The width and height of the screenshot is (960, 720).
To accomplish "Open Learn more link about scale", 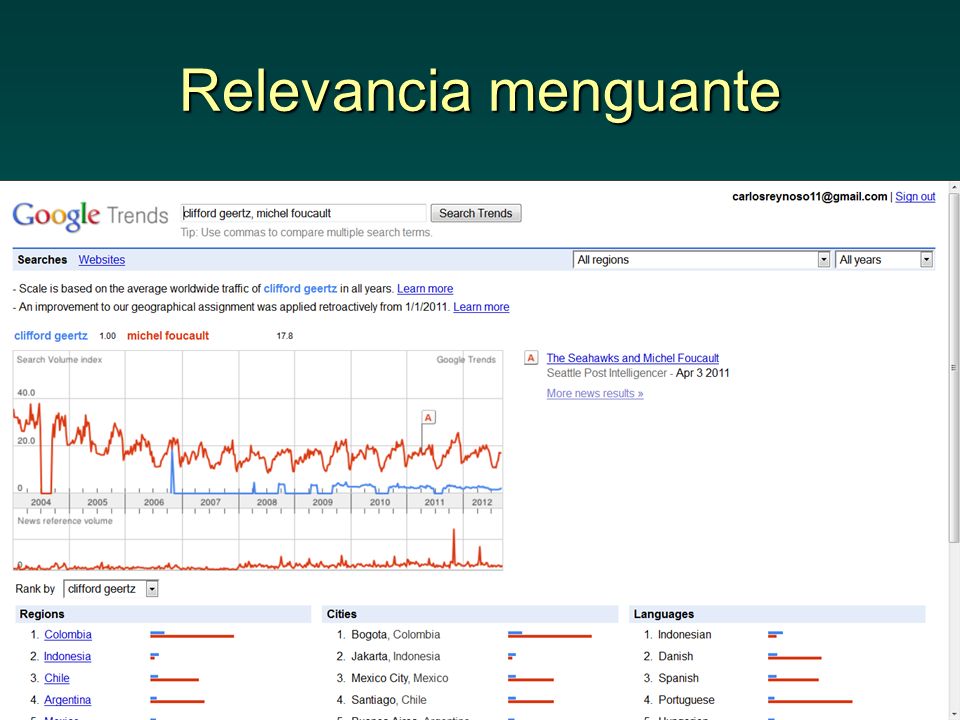I will (x=425, y=288).
